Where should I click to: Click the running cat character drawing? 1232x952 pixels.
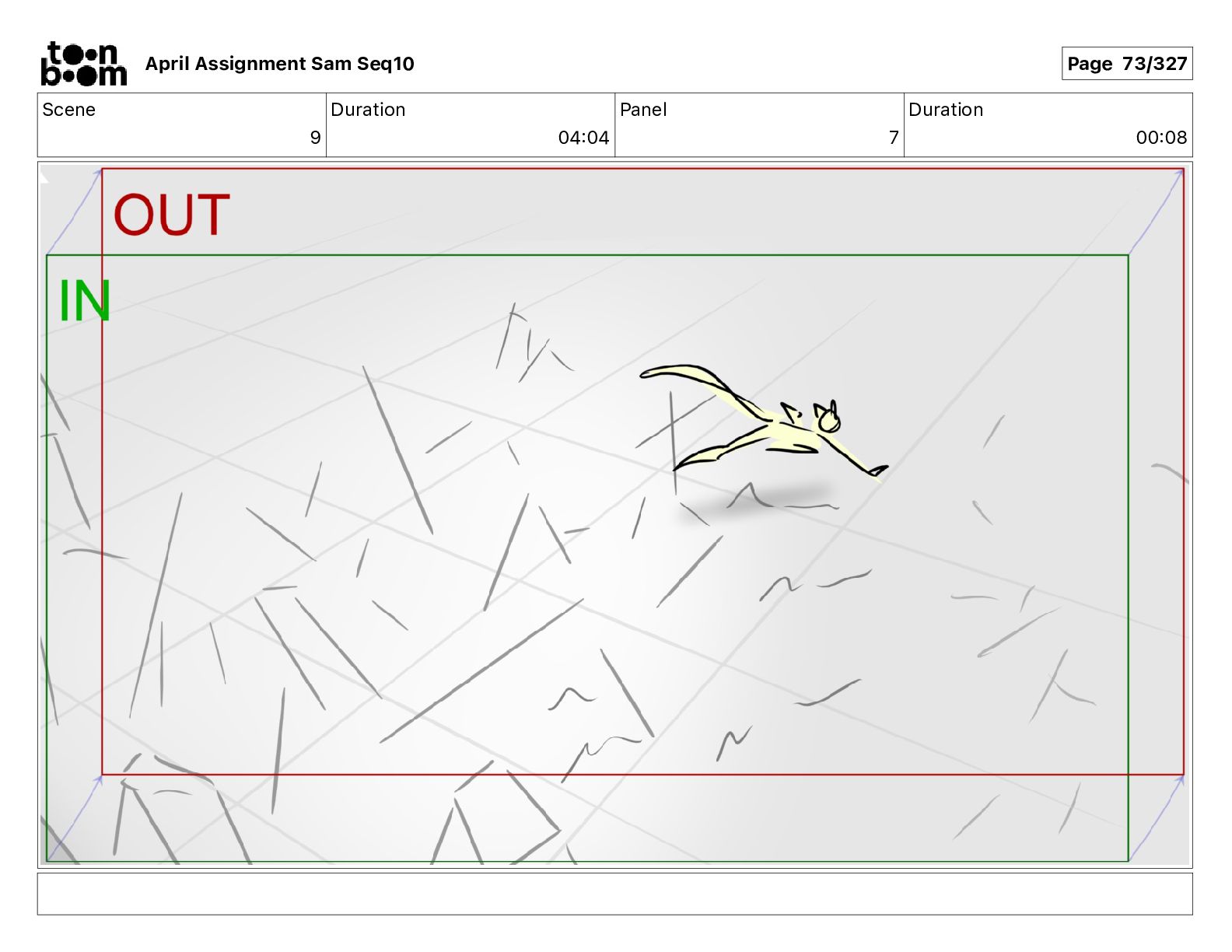pos(765,424)
